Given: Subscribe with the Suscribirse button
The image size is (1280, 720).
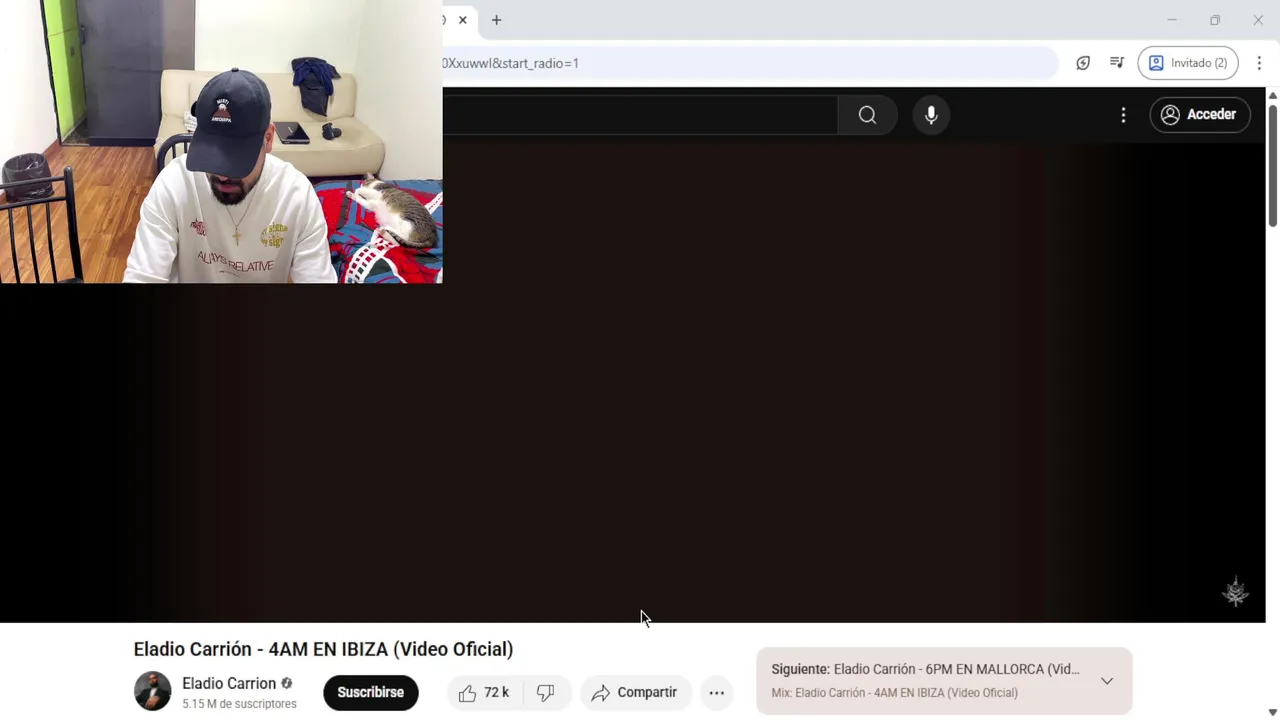Looking at the screenshot, I should tap(370, 692).
